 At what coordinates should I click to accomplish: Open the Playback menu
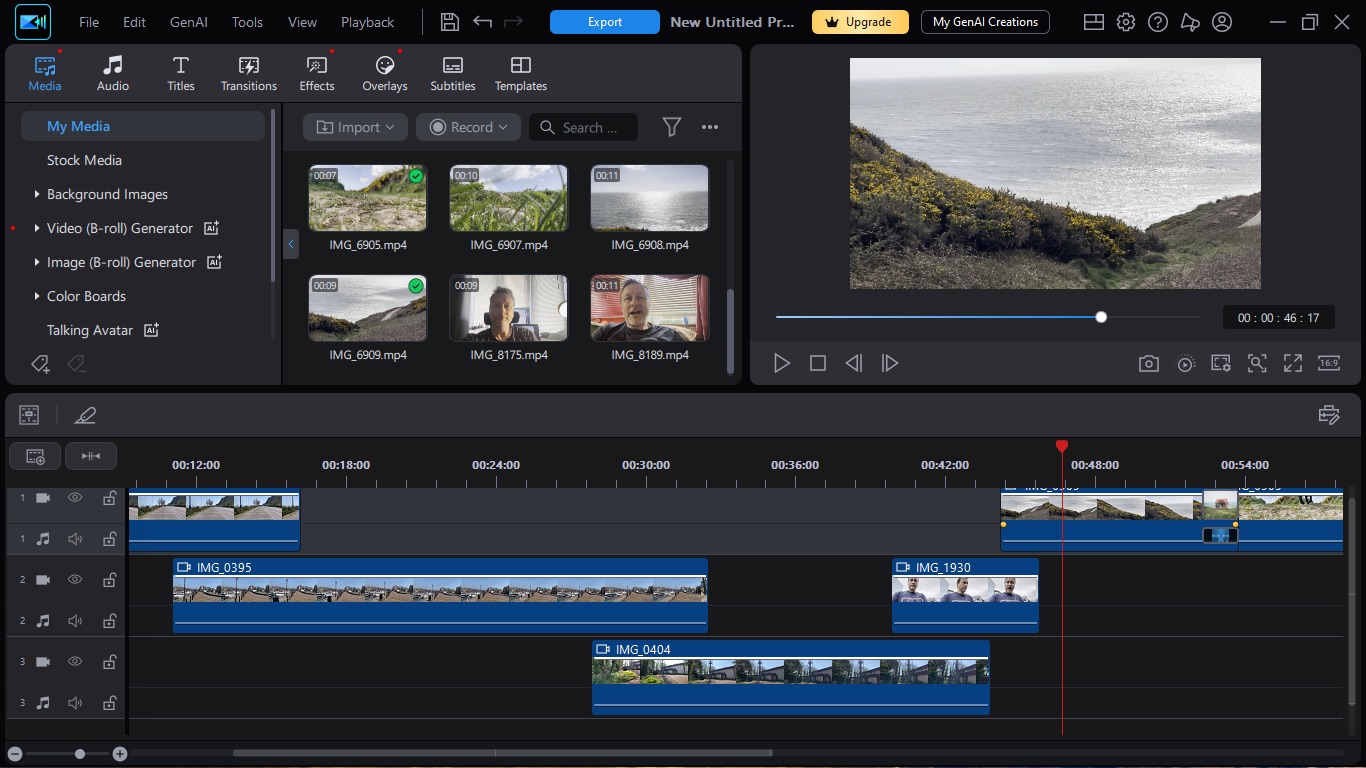pos(367,22)
